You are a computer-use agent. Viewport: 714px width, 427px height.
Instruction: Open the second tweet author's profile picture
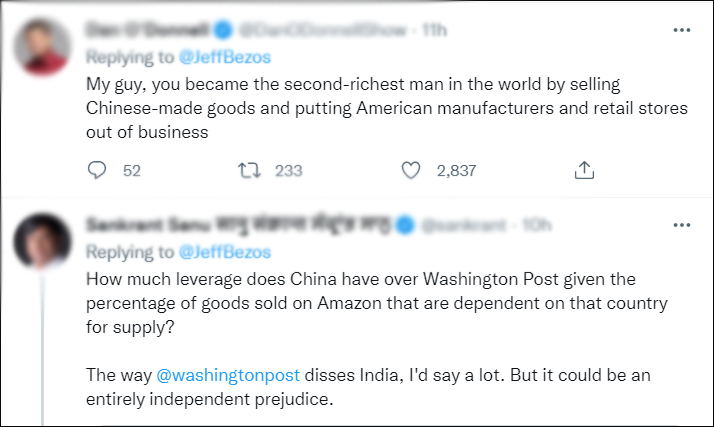pyautogui.click(x=48, y=240)
